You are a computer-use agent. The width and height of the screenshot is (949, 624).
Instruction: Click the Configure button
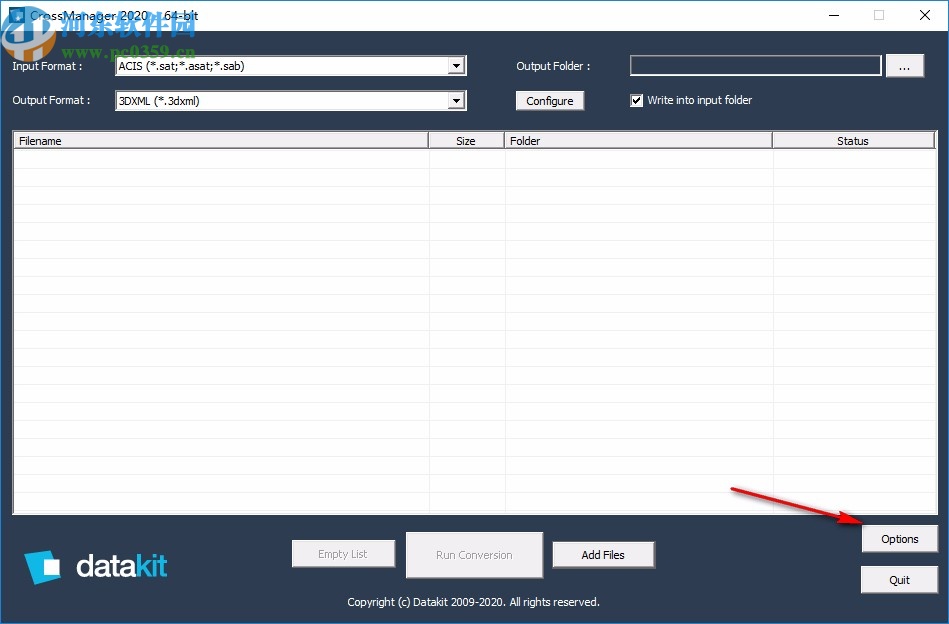coord(549,100)
